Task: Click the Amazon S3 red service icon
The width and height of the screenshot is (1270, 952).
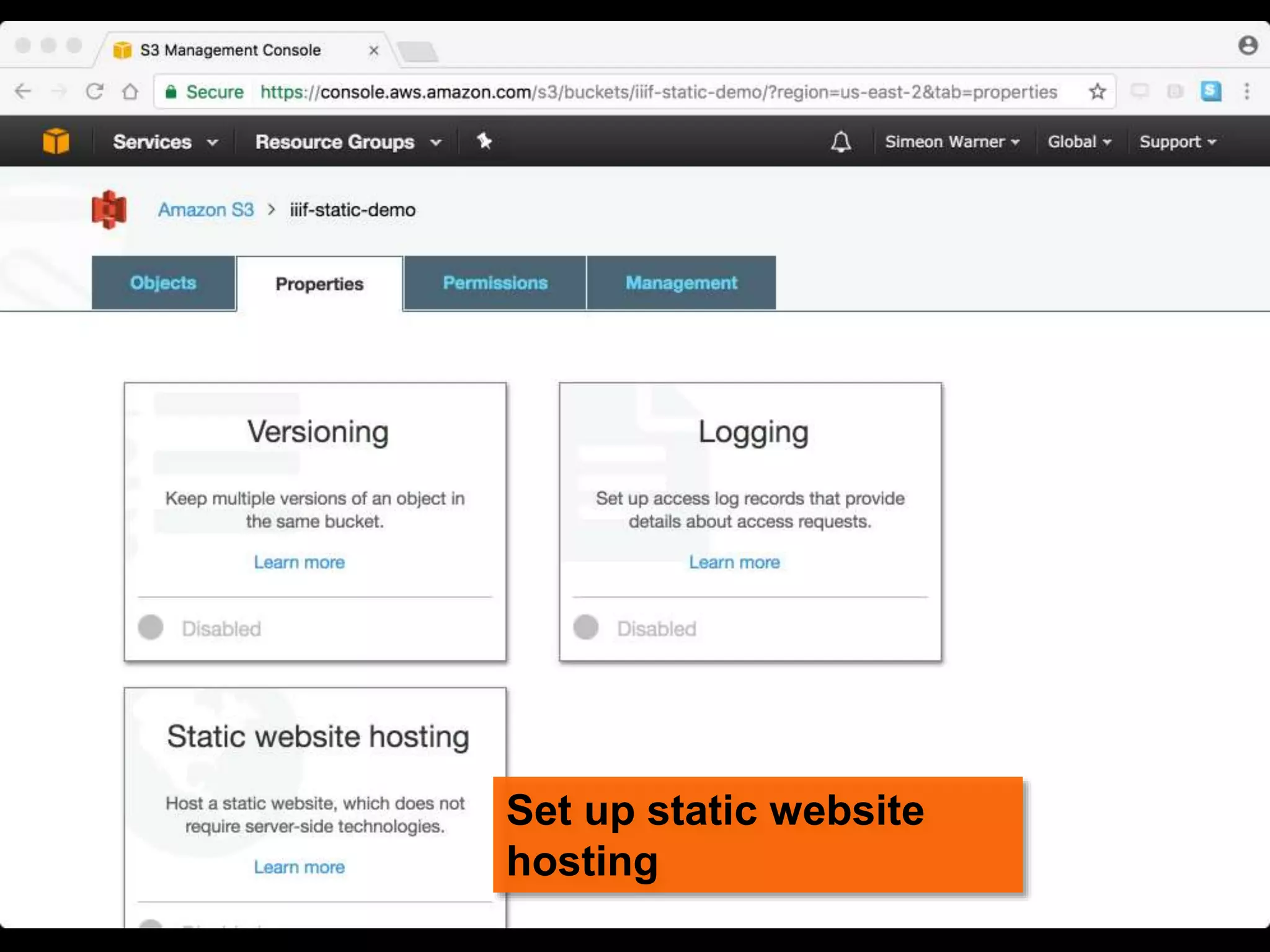Action: coord(109,209)
